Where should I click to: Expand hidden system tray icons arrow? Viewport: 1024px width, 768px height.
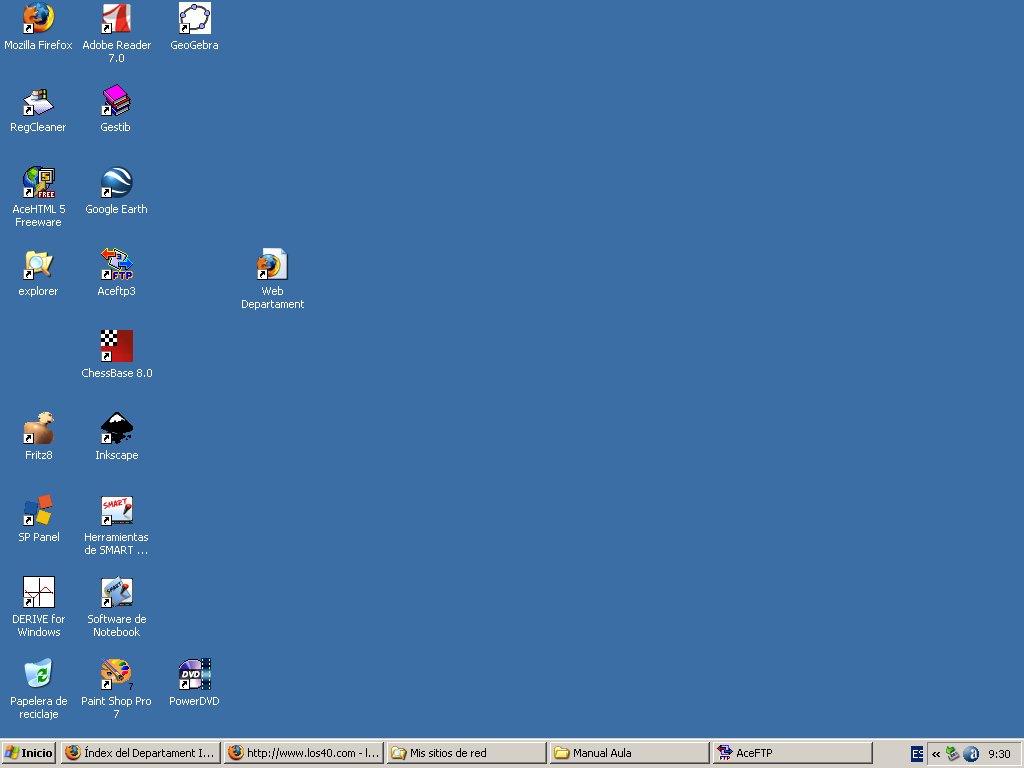tap(936, 754)
